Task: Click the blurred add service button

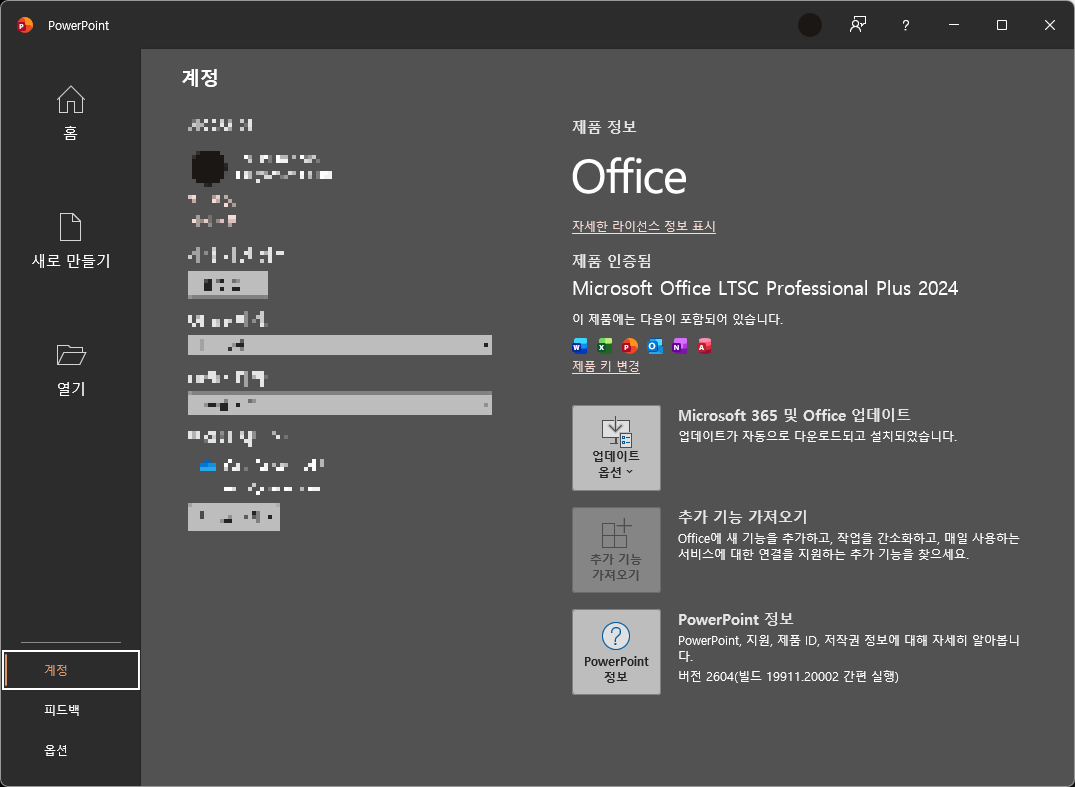Action: click(234, 517)
